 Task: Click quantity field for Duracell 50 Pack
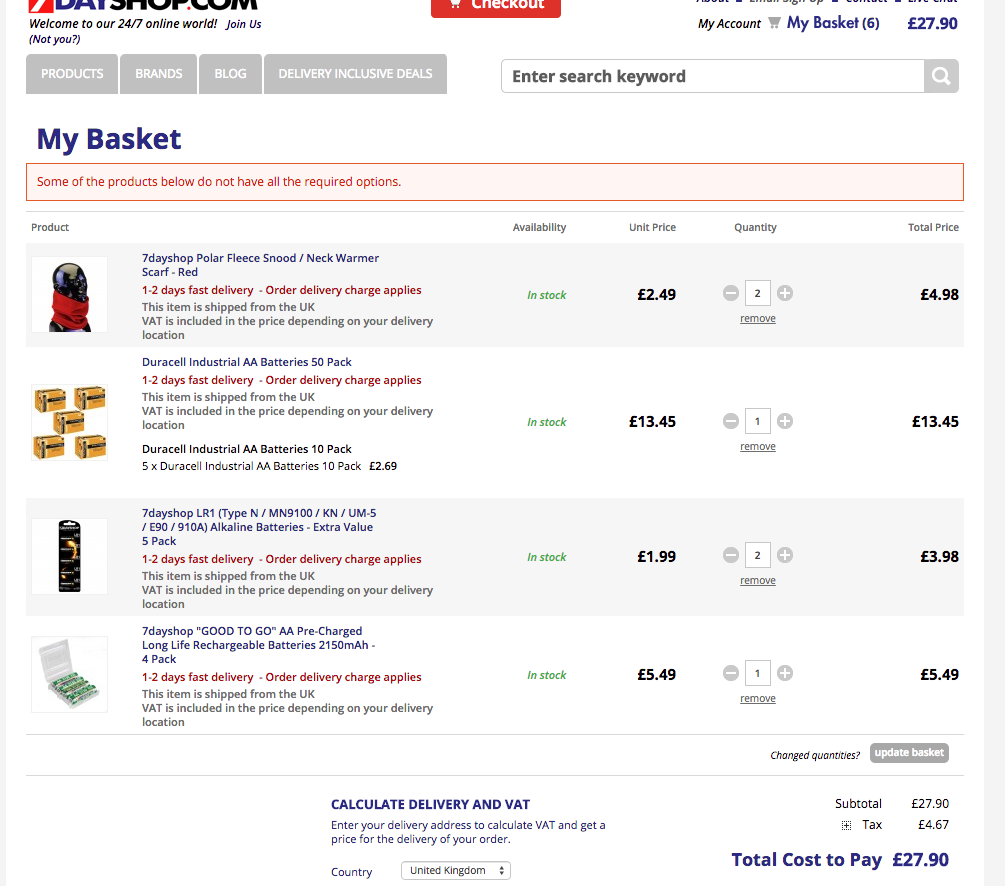(x=758, y=421)
